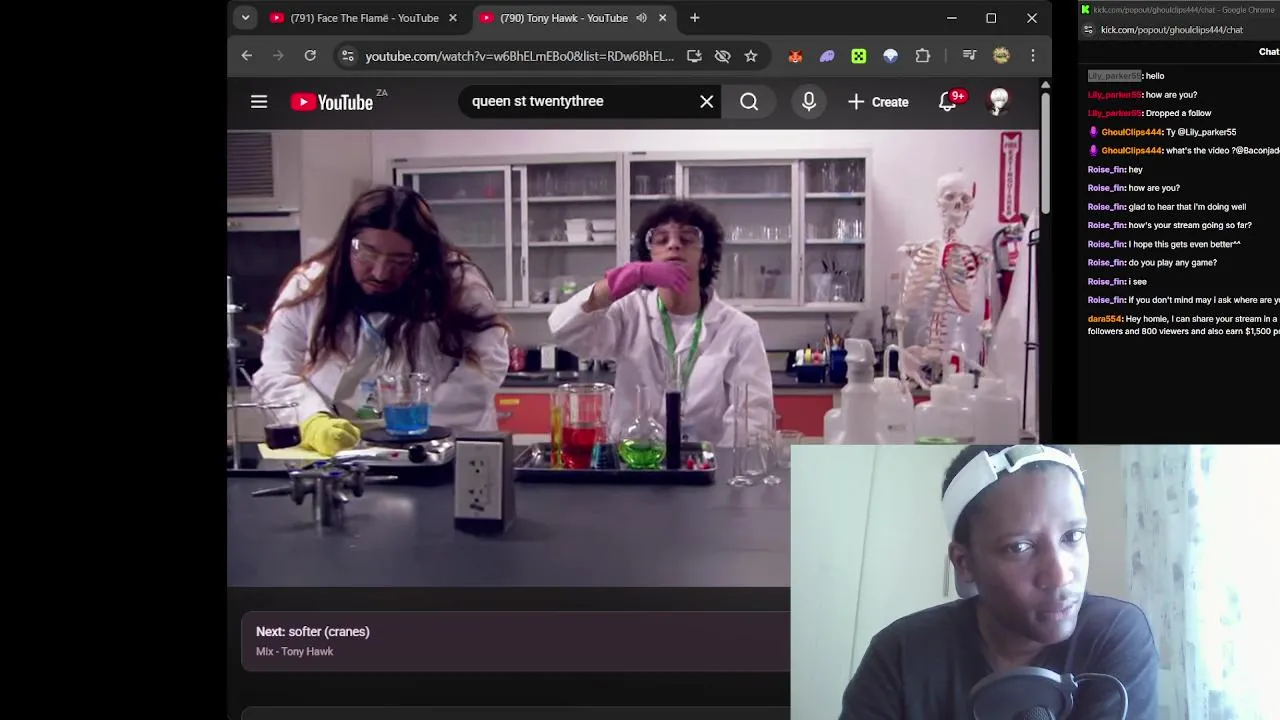Click Lily_parker55 on Dropped a follow message
This screenshot has width=1280, height=720.
(x=1114, y=114)
